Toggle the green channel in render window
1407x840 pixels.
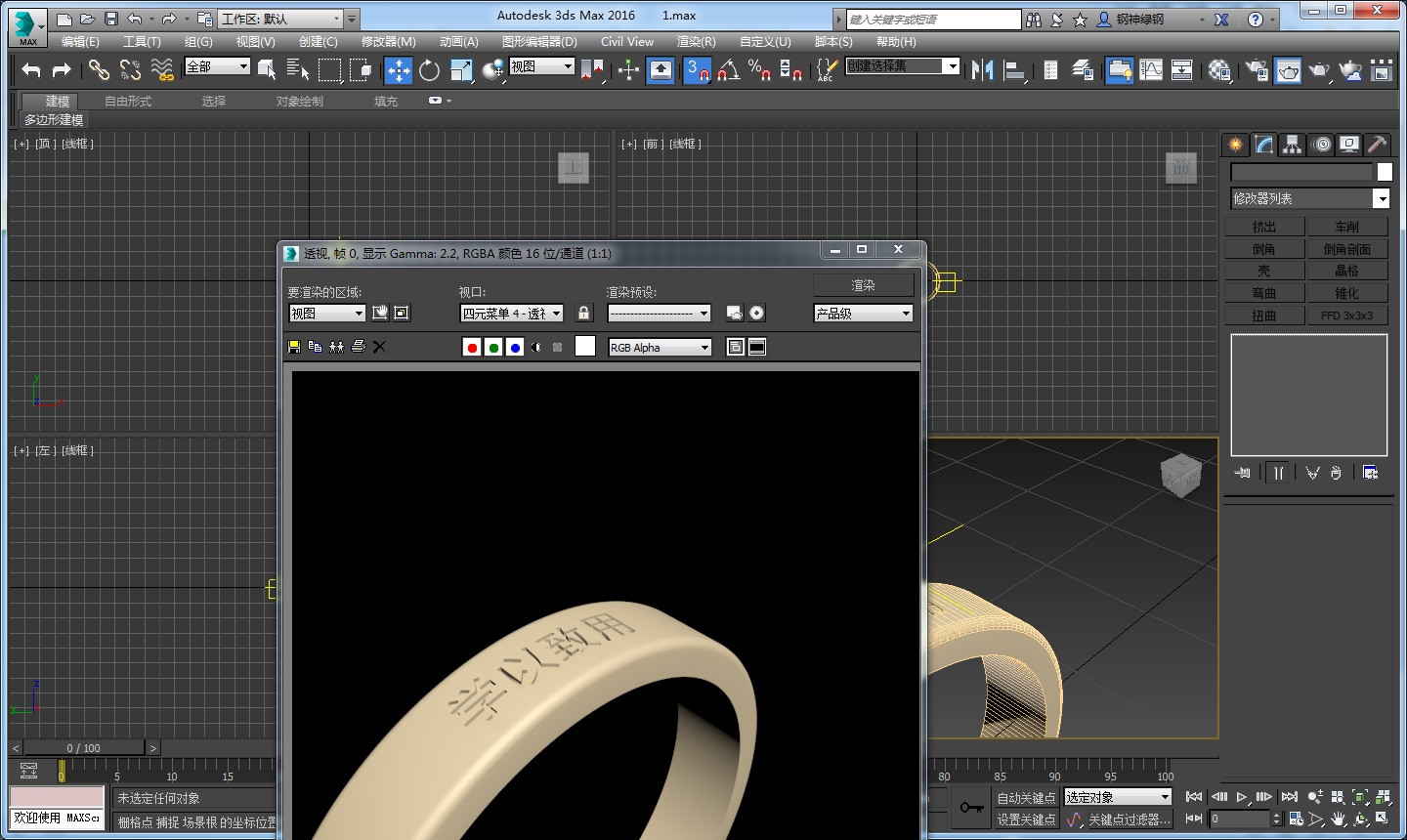pyautogui.click(x=493, y=347)
